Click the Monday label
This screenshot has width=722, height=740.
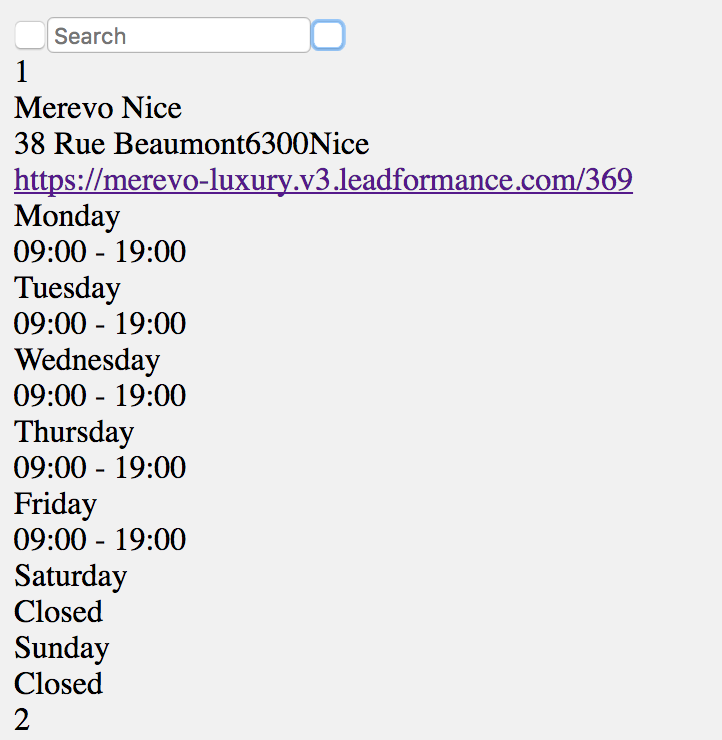tap(67, 217)
